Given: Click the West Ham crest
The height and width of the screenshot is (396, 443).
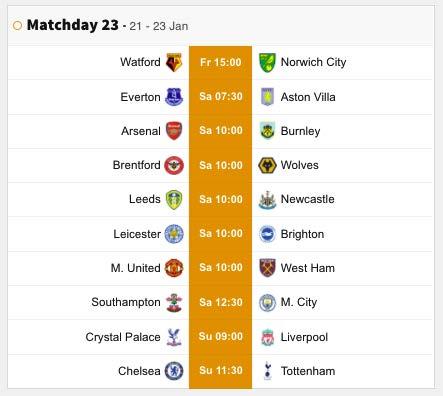Looking at the screenshot, I should click(267, 268).
